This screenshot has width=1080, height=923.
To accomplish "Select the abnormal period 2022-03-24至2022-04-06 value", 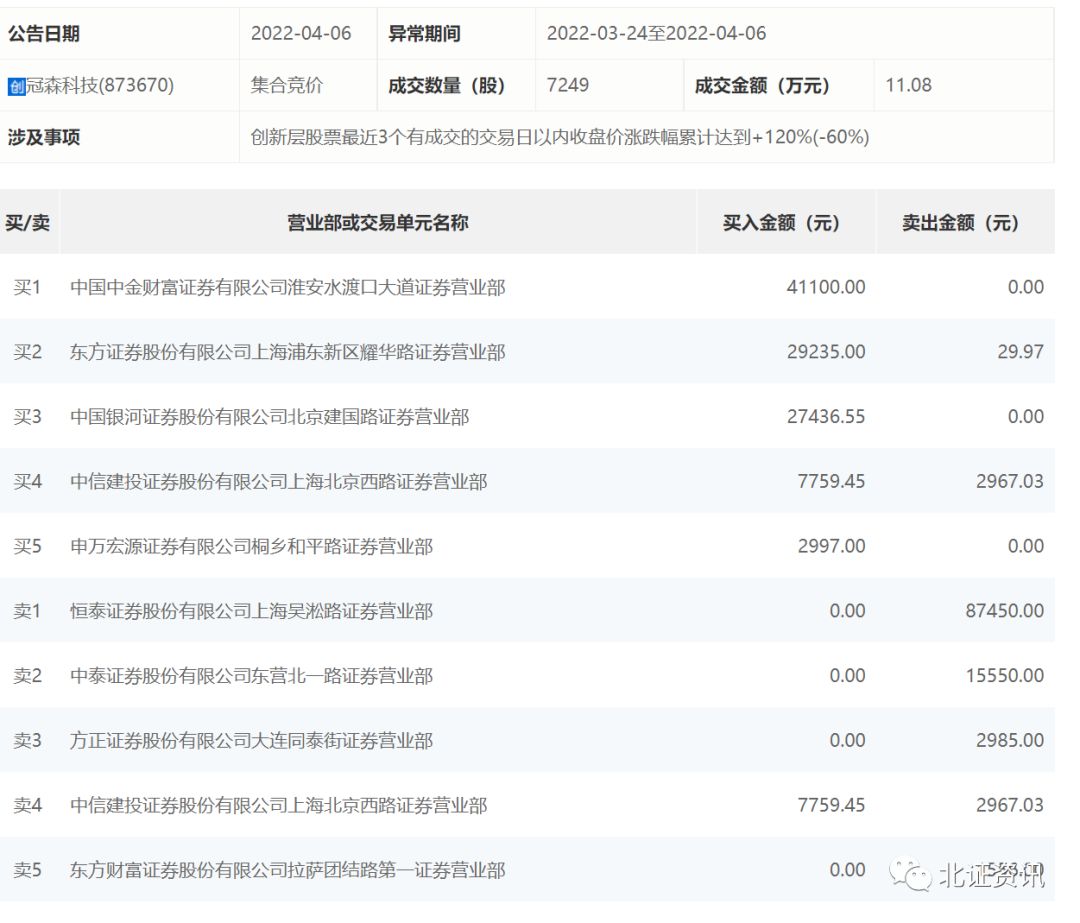I will (656, 34).
